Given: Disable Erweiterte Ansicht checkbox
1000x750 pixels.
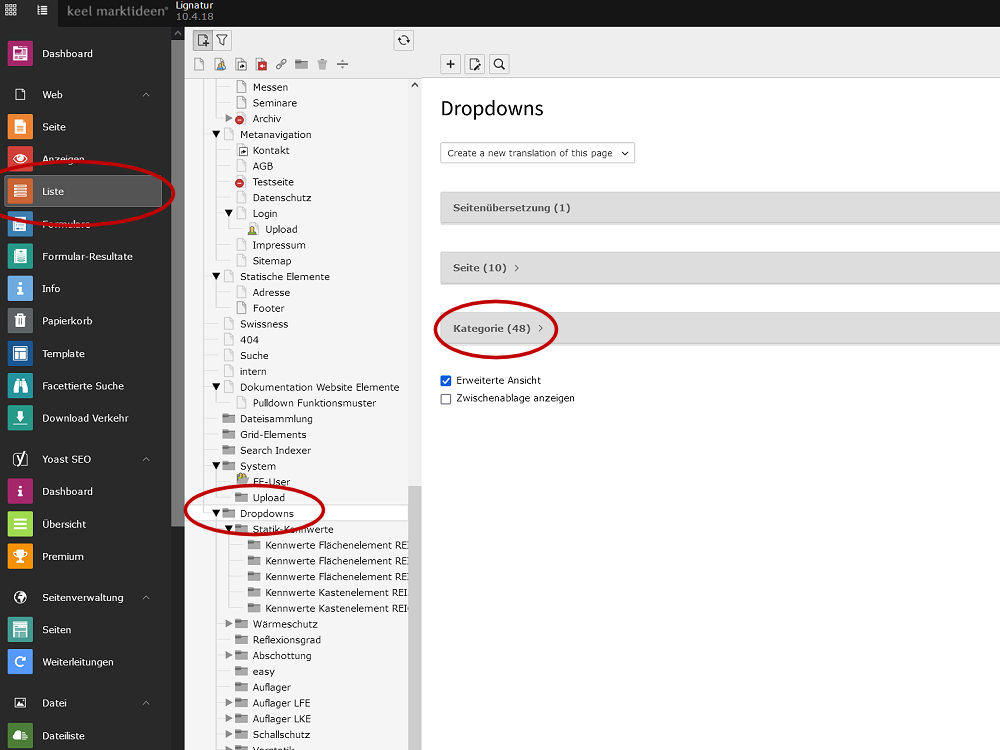Looking at the screenshot, I should [x=446, y=381].
